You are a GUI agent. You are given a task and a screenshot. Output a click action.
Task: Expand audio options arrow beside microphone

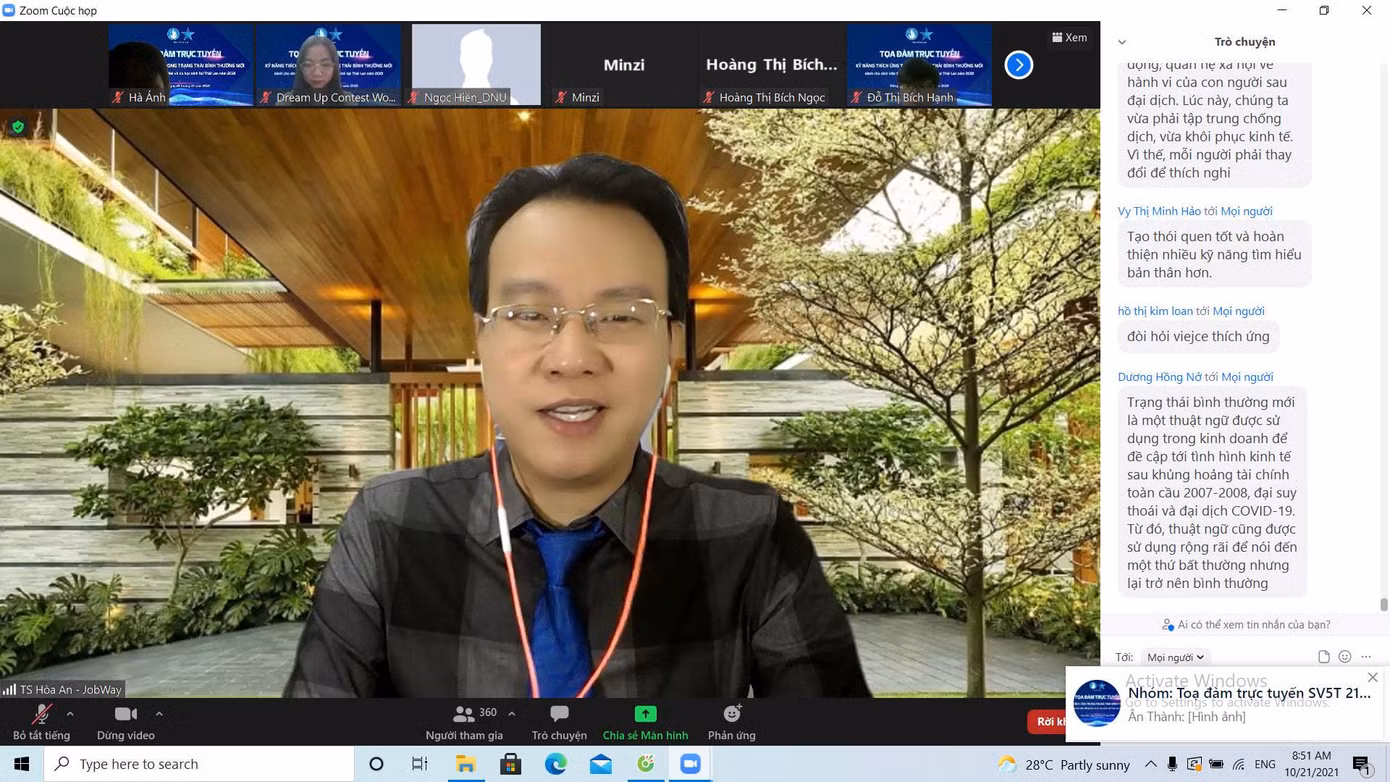(x=69, y=714)
